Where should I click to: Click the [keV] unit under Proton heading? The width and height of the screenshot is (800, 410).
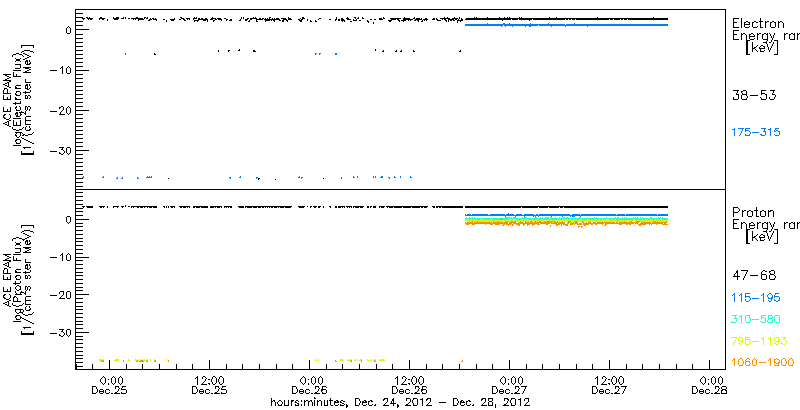click(761, 237)
